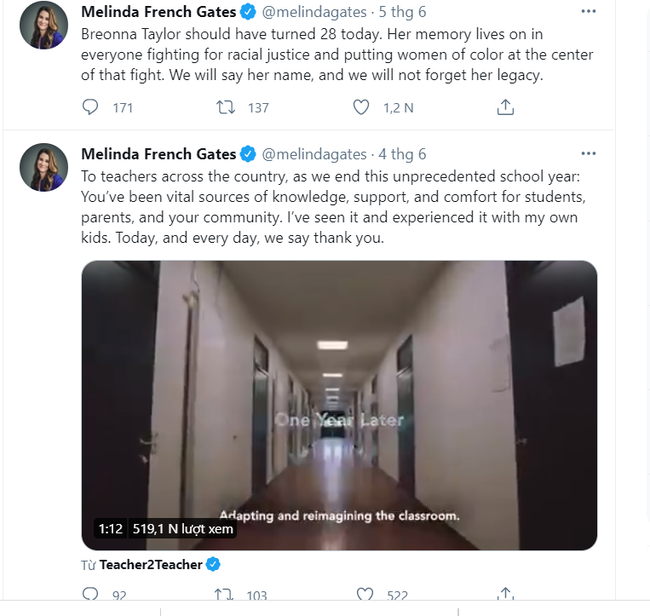The width and height of the screenshot is (650, 616).
Task: Click the verified badge beside Teacher2Teacher
Action: tap(213, 565)
